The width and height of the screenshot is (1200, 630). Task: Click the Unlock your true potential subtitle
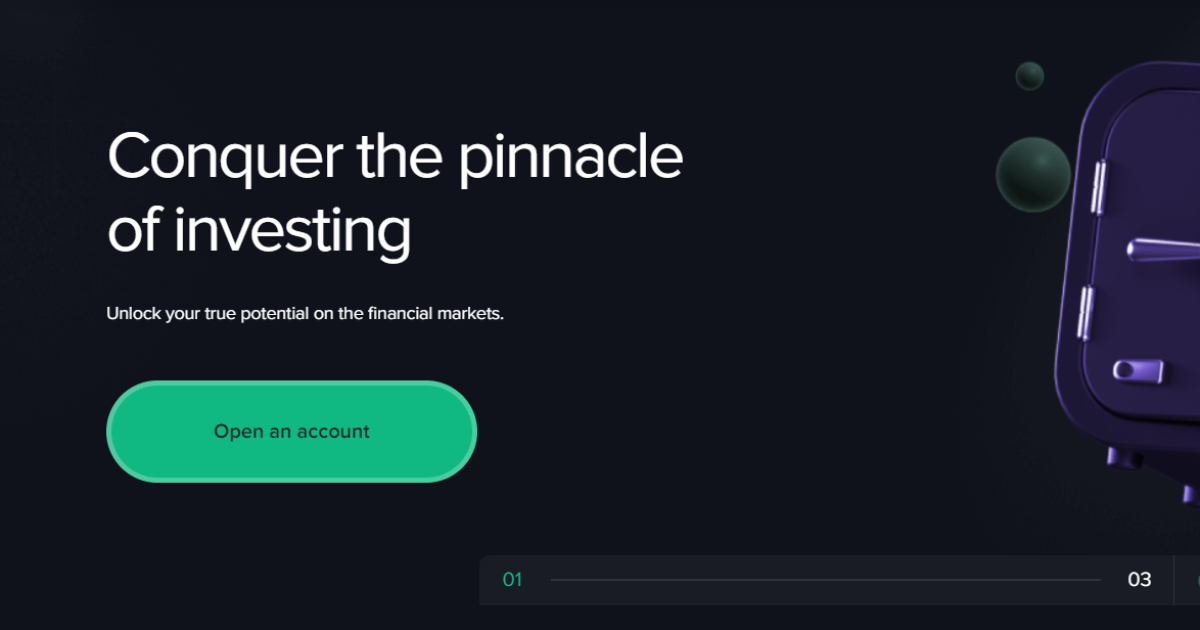[305, 313]
